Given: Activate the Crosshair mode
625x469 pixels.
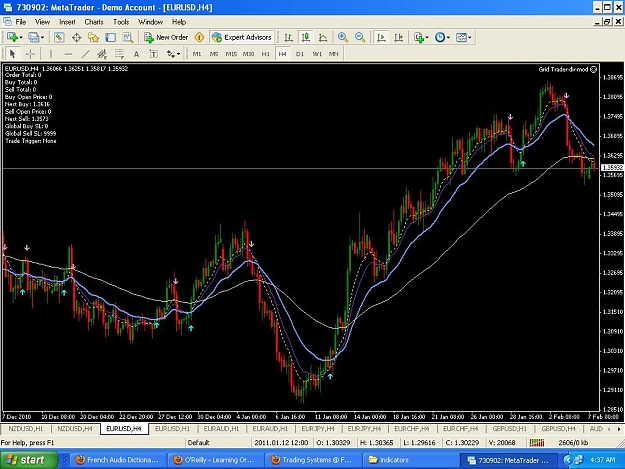Looking at the screenshot, I should pyautogui.click(x=30, y=54).
